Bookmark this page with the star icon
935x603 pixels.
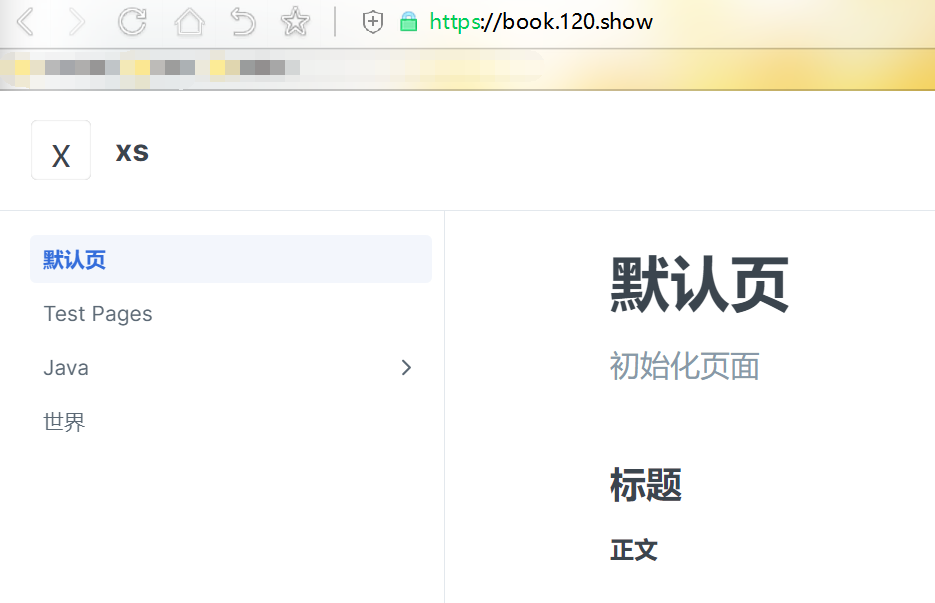[x=295, y=21]
